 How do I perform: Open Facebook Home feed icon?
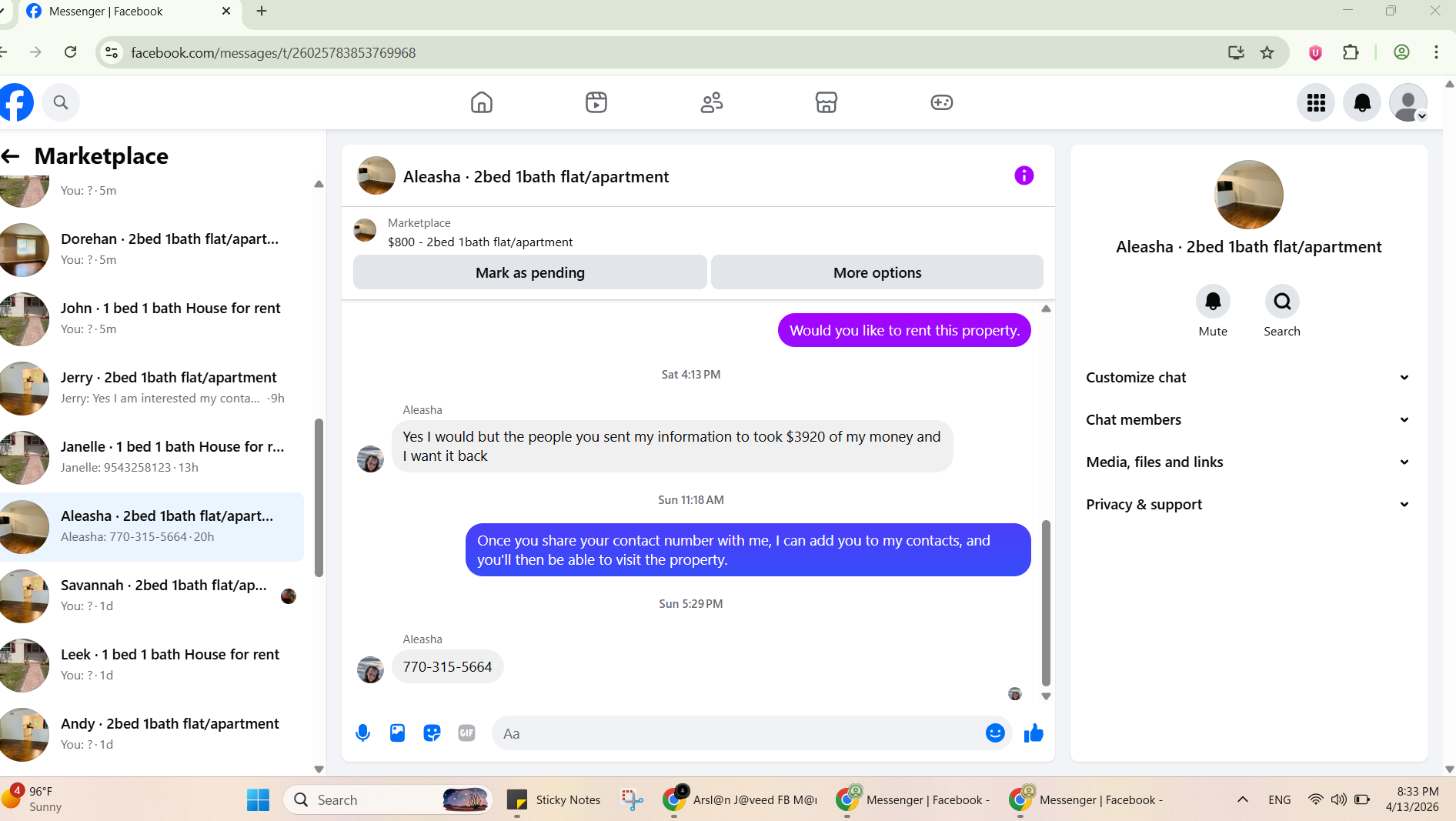pos(481,102)
